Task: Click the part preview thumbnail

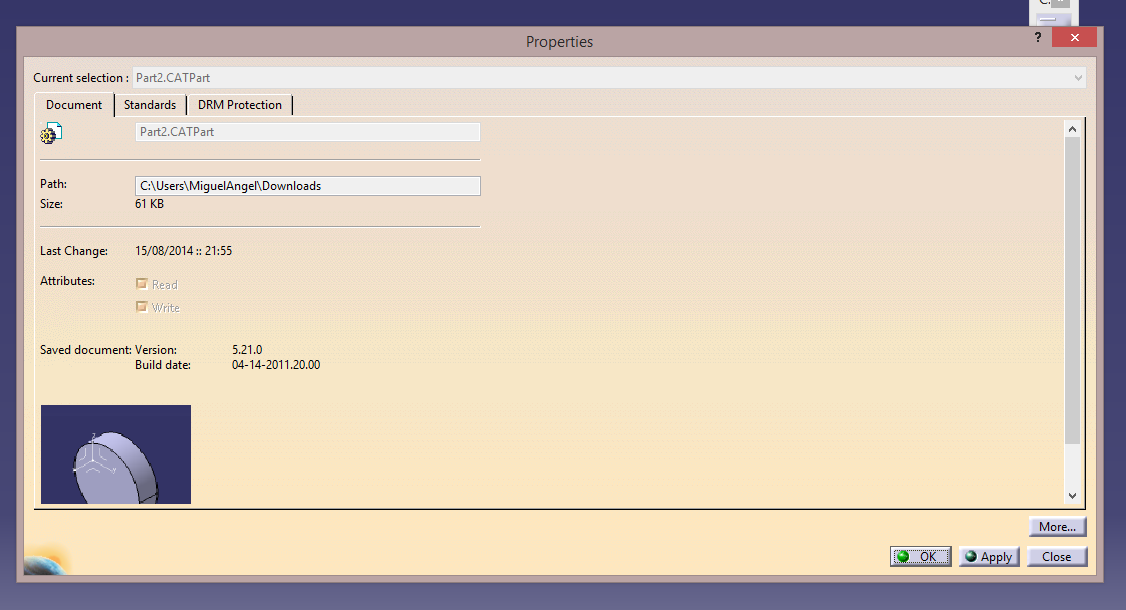Action: (116, 454)
